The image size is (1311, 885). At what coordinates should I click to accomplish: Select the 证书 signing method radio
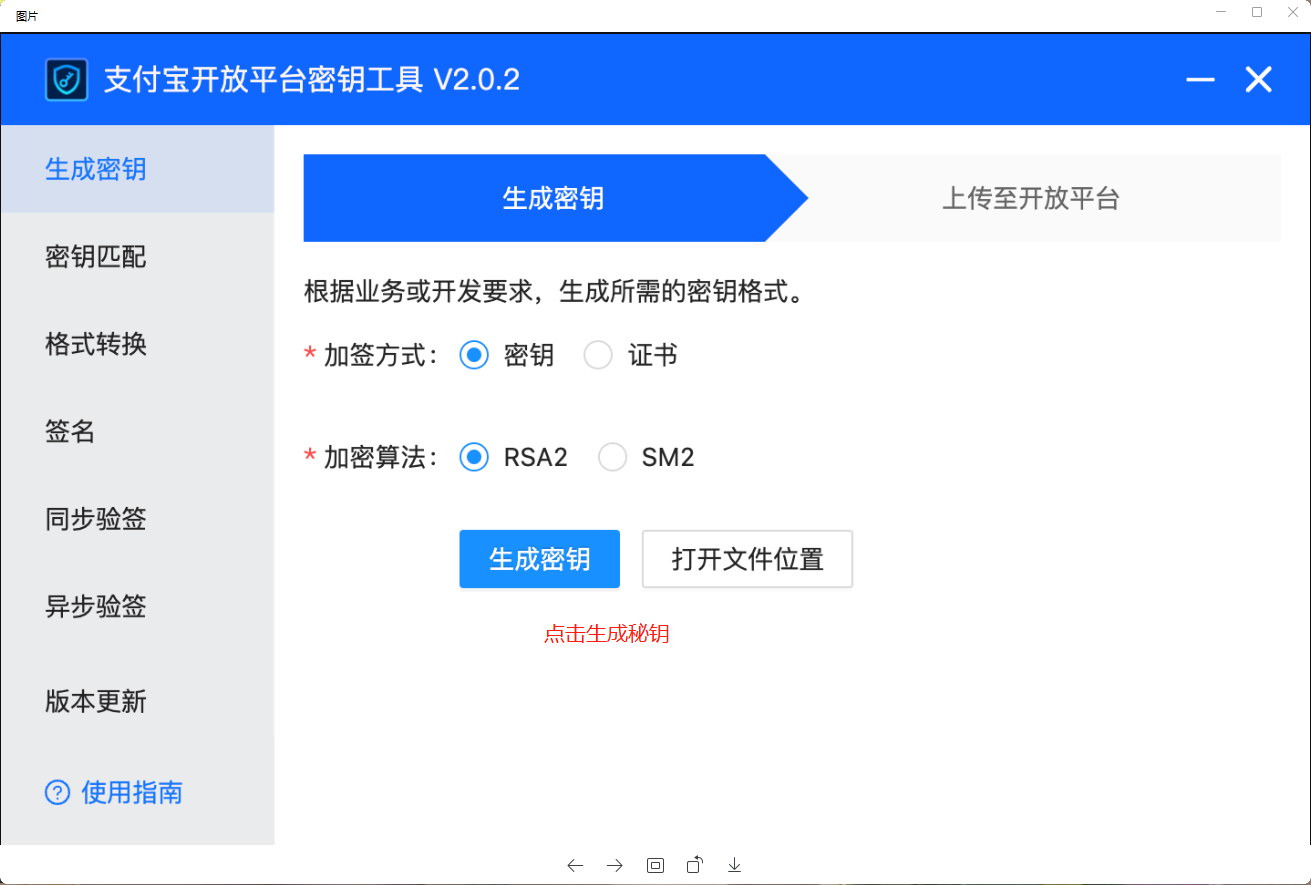[x=598, y=355]
